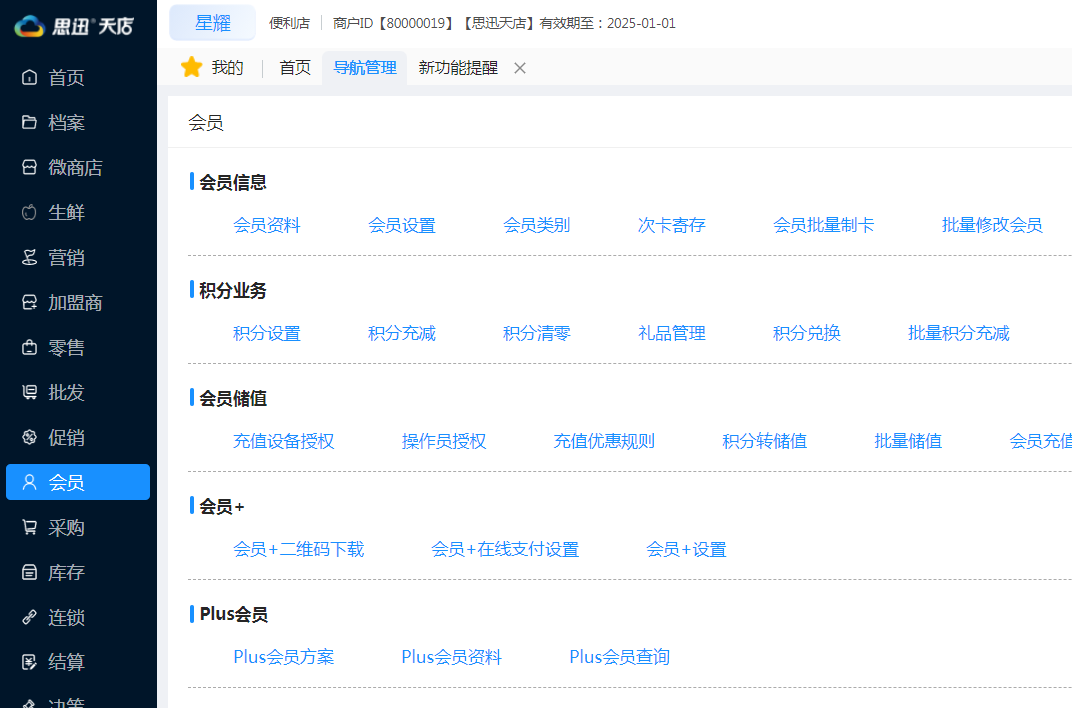Select the 星耀 tab at the top
The height and width of the screenshot is (708, 1072).
212,22
